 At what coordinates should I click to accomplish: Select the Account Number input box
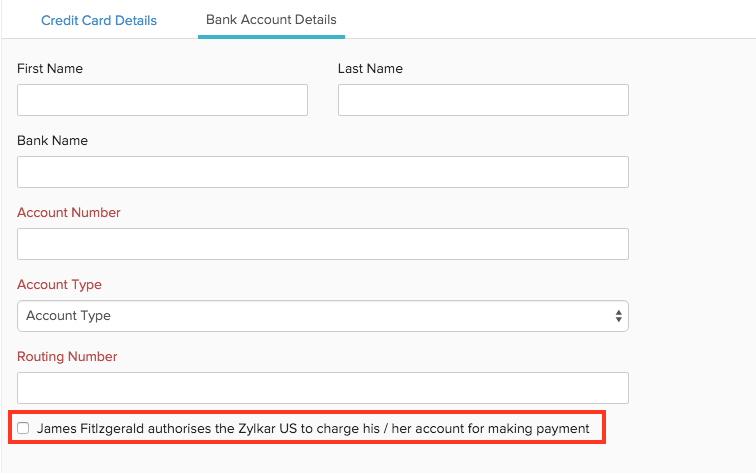[323, 244]
